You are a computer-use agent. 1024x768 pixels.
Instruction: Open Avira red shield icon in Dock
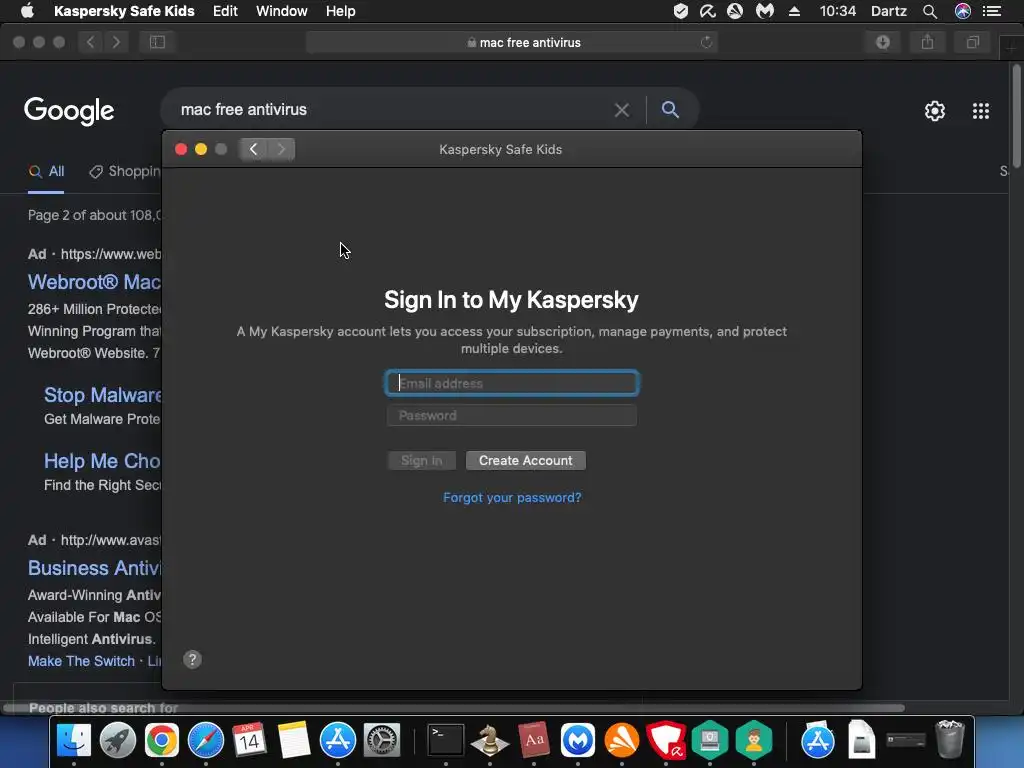click(x=666, y=740)
